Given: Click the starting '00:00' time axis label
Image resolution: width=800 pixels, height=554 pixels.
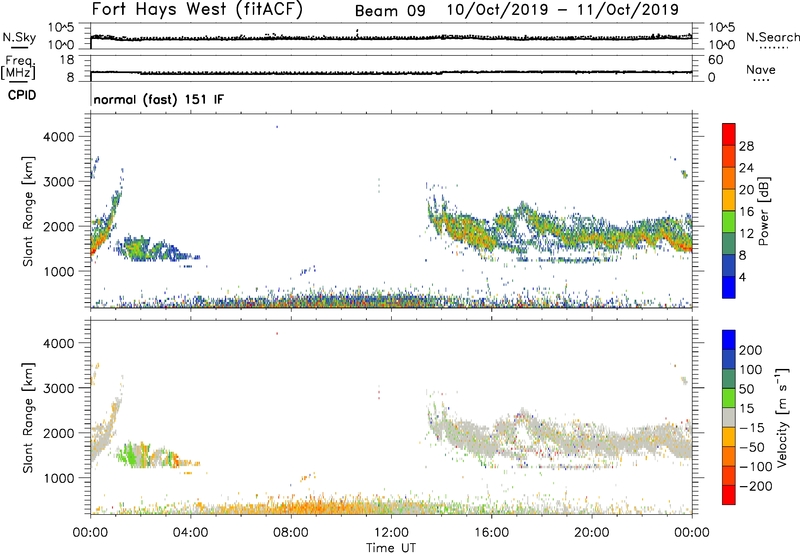Looking at the screenshot, I should point(91,533).
